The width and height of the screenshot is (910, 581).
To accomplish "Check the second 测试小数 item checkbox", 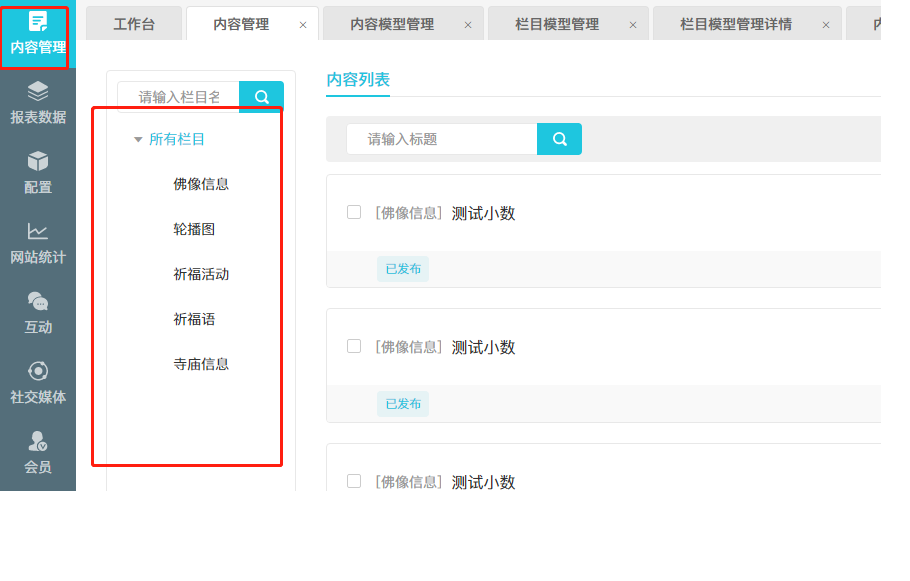I will pyautogui.click(x=354, y=346).
